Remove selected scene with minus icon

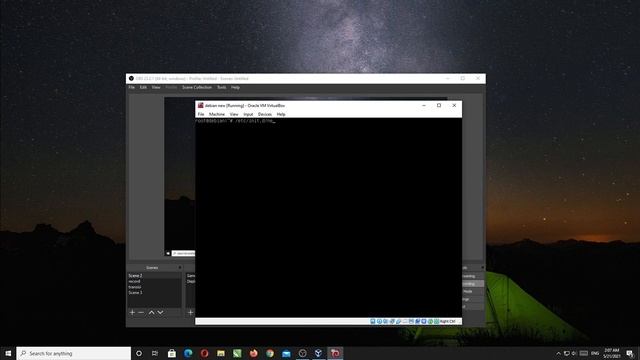coord(141,312)
